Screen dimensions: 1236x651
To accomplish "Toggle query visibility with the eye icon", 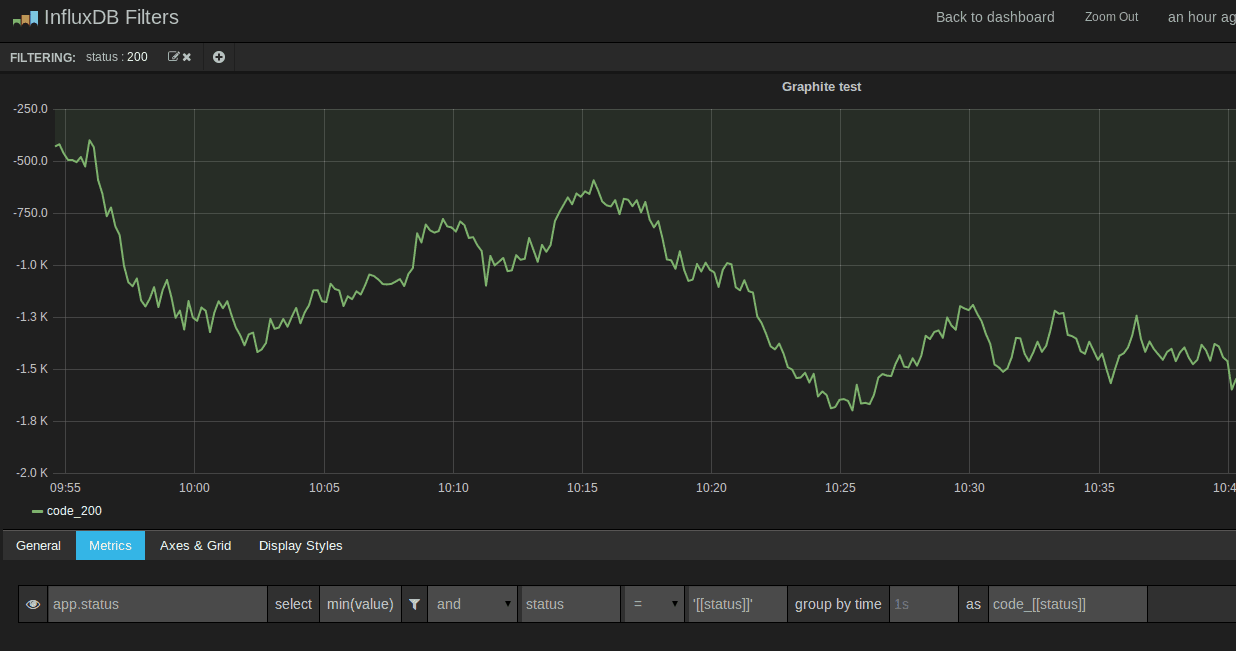I will (33, 604).
